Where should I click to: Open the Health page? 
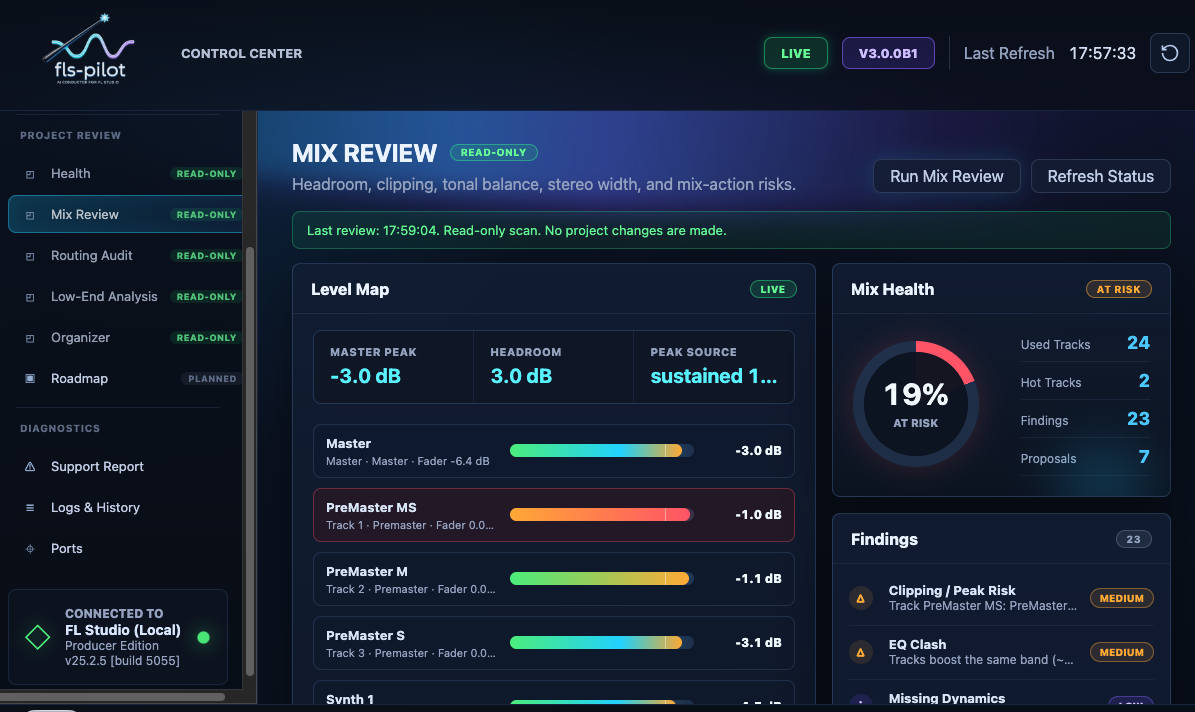tap(125, 174)
